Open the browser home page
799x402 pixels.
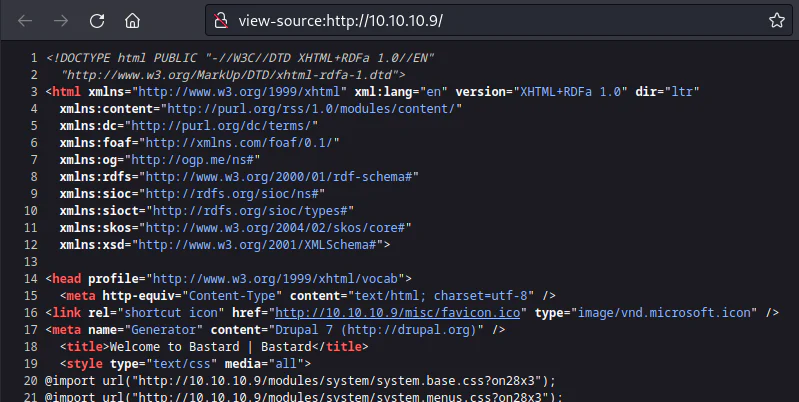click(x=132, y=20)
